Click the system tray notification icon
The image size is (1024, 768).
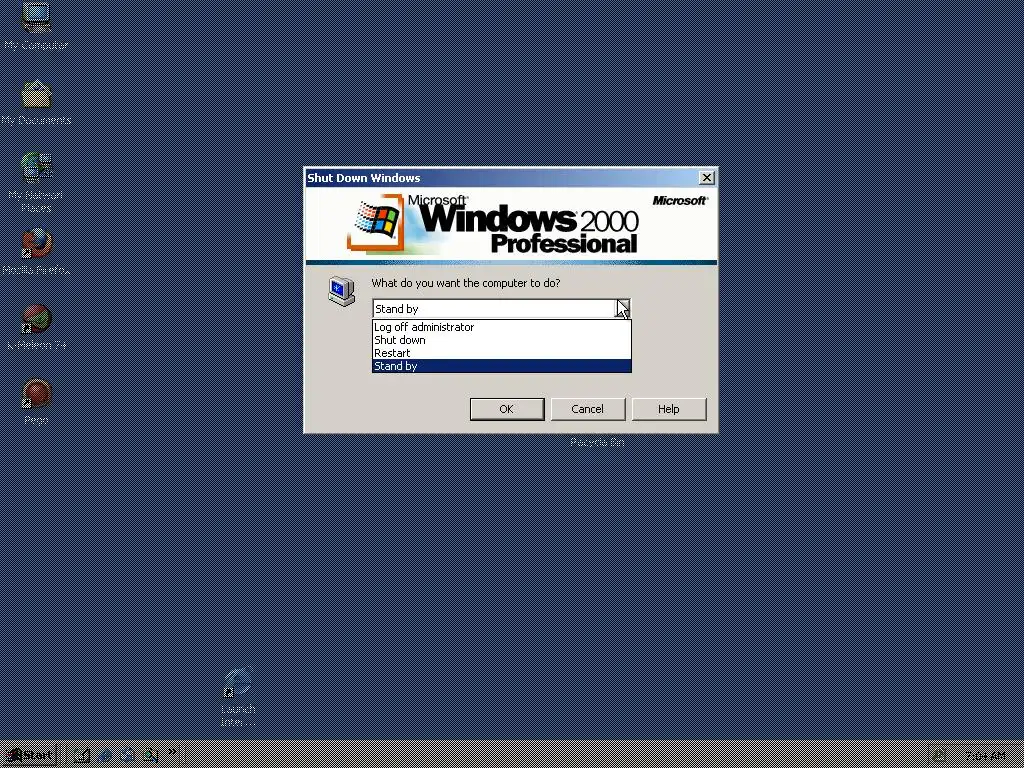(x=939, y=756)
